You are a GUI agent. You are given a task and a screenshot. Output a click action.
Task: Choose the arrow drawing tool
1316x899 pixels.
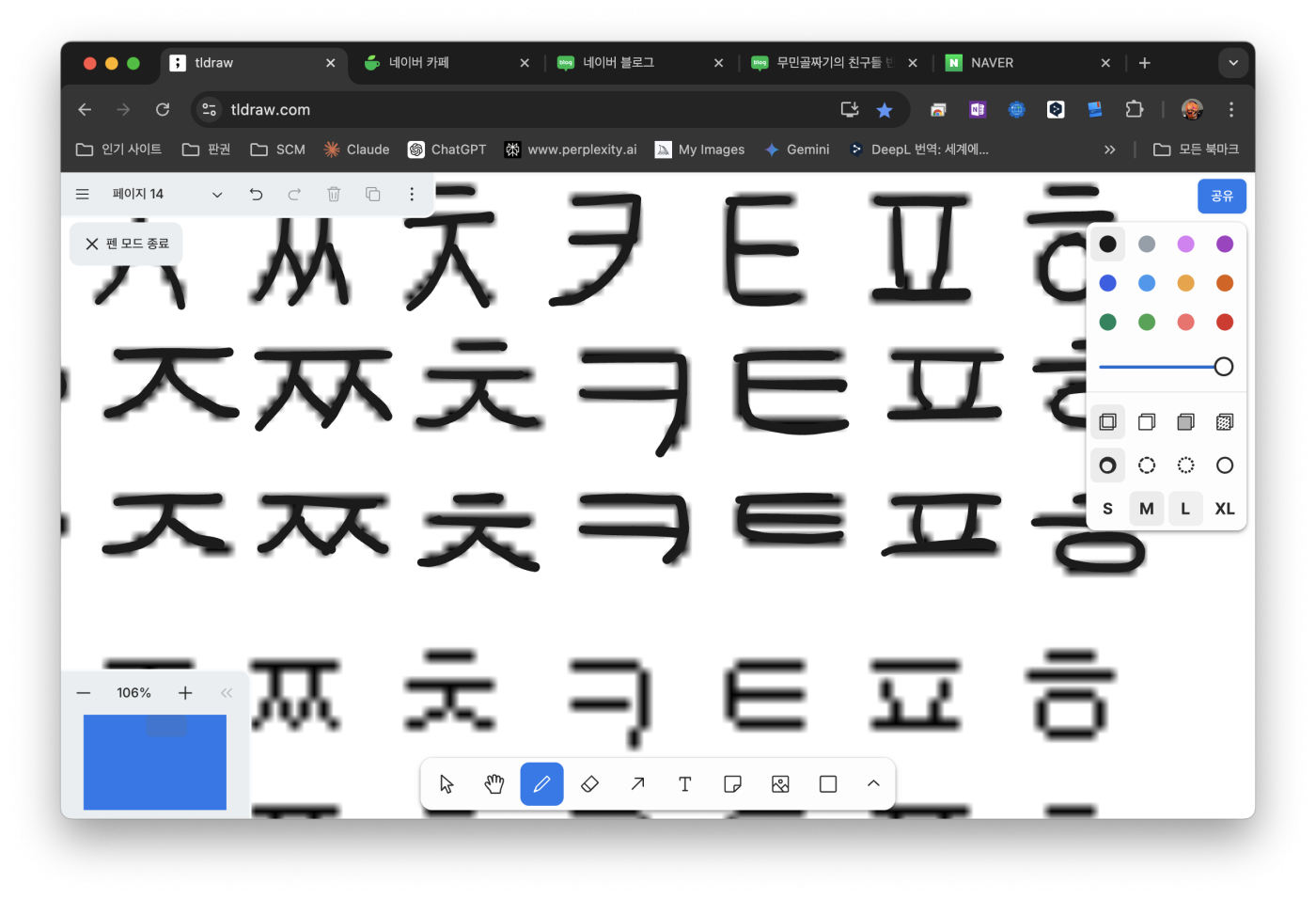click(637, 784)
